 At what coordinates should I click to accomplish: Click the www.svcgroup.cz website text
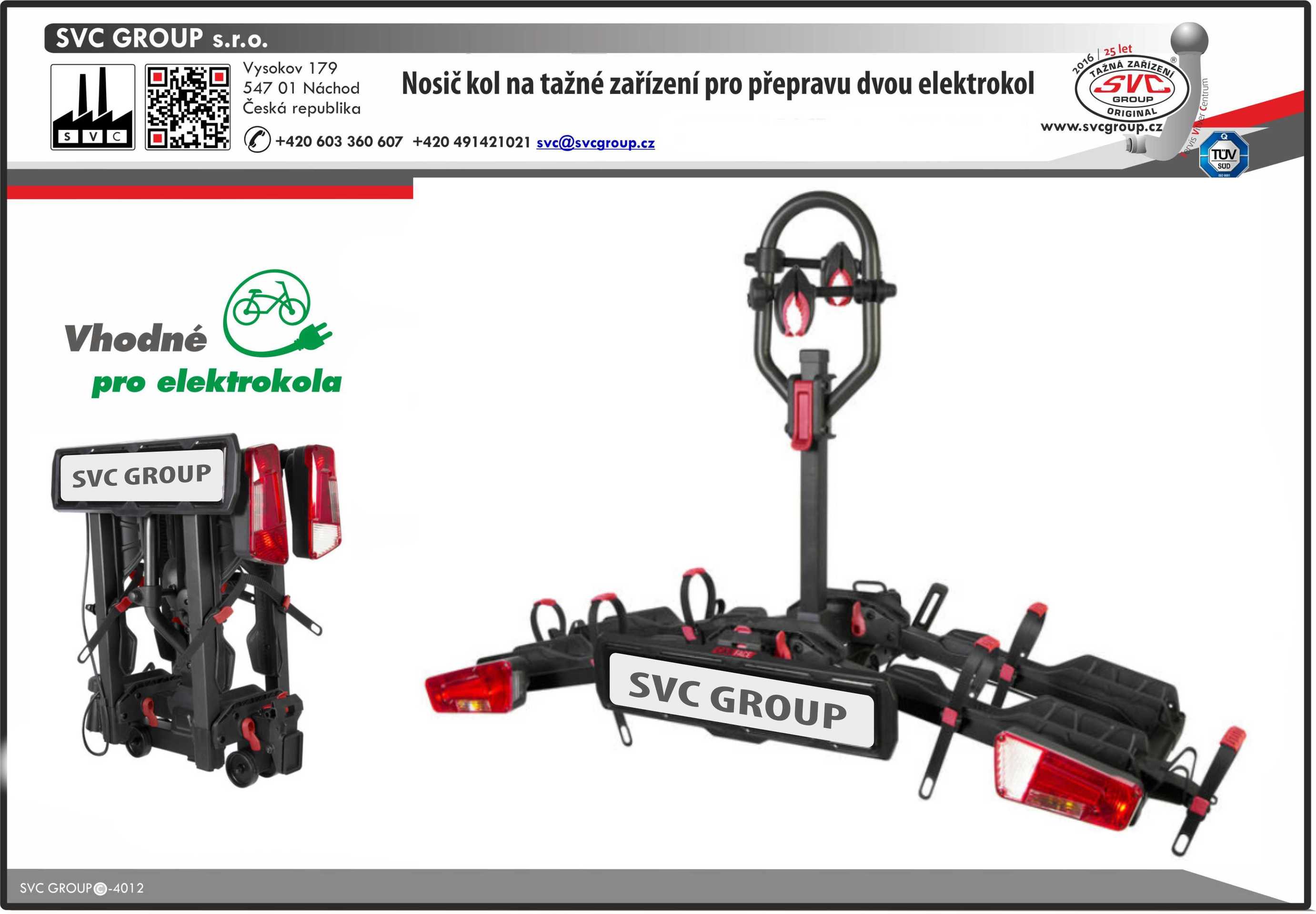(1101, 127)
